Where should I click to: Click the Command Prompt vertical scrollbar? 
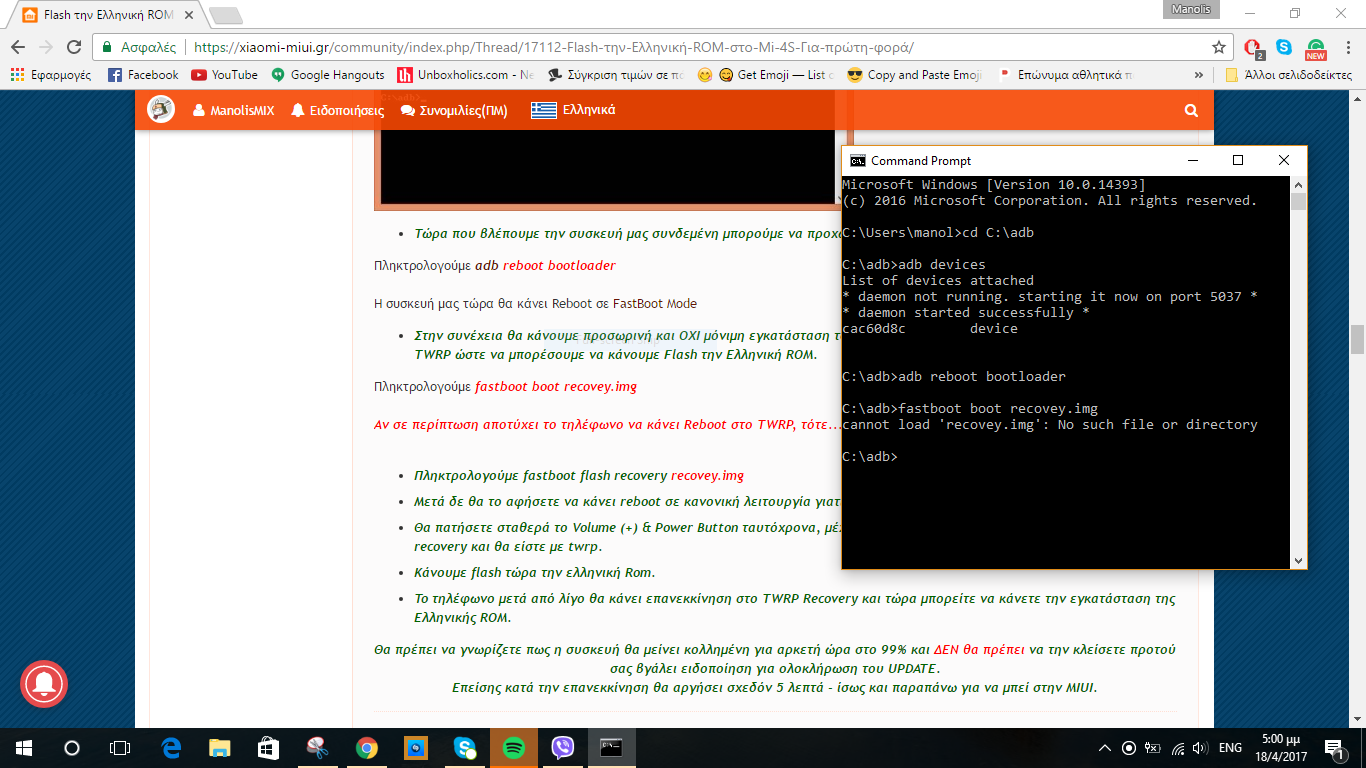pyautogui.click(x=1298, y=370)
